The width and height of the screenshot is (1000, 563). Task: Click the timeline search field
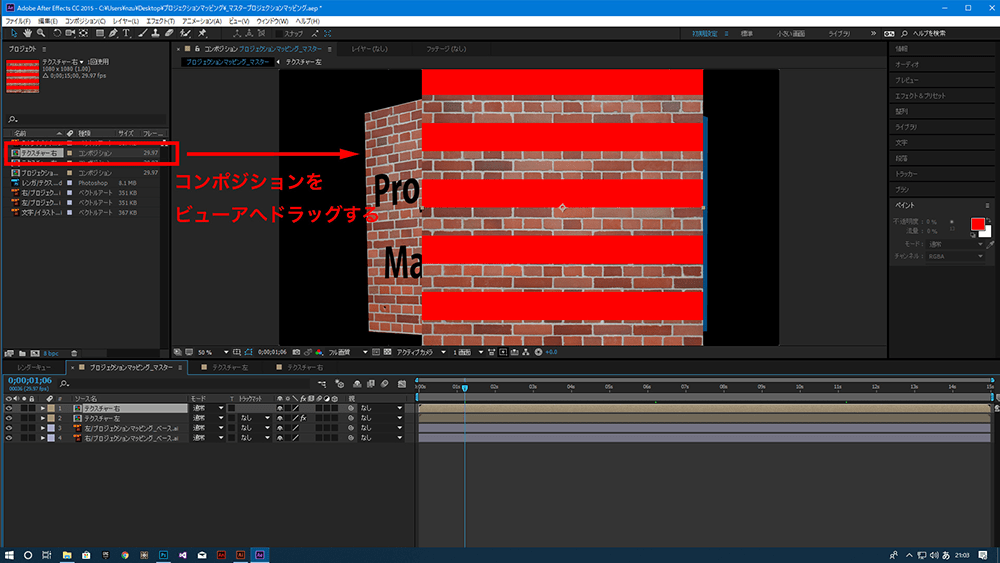(120, 384)
